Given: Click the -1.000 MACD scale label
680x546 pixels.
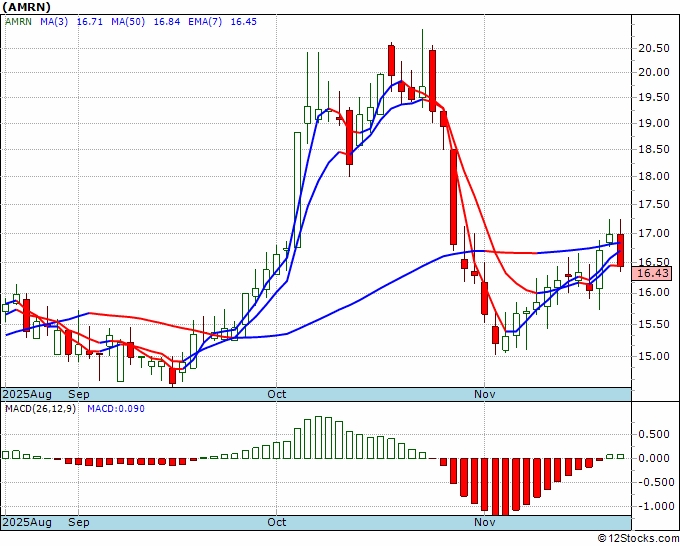Looking at the screenshot, I should (654, 506).
